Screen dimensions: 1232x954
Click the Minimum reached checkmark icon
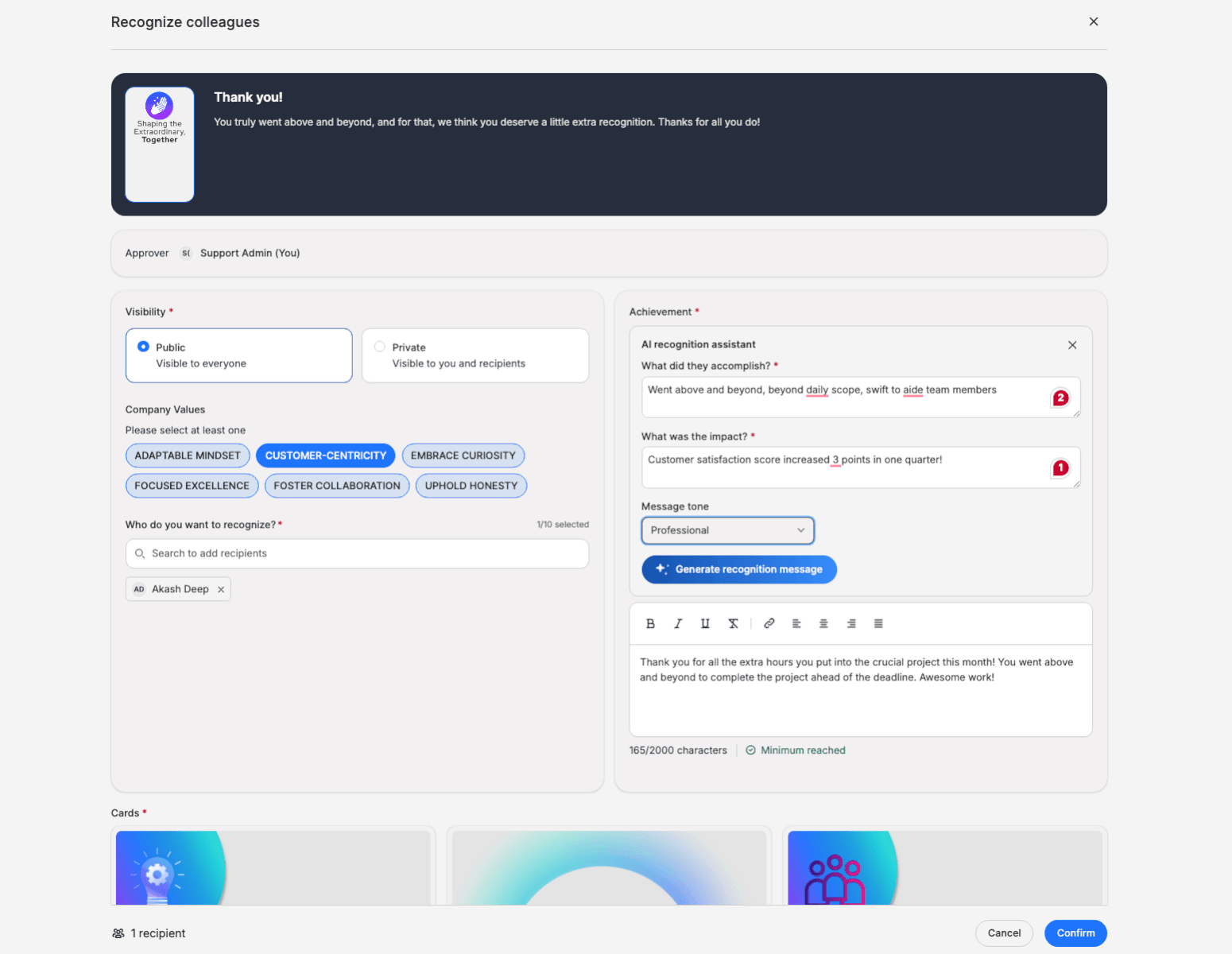[750, 750]
